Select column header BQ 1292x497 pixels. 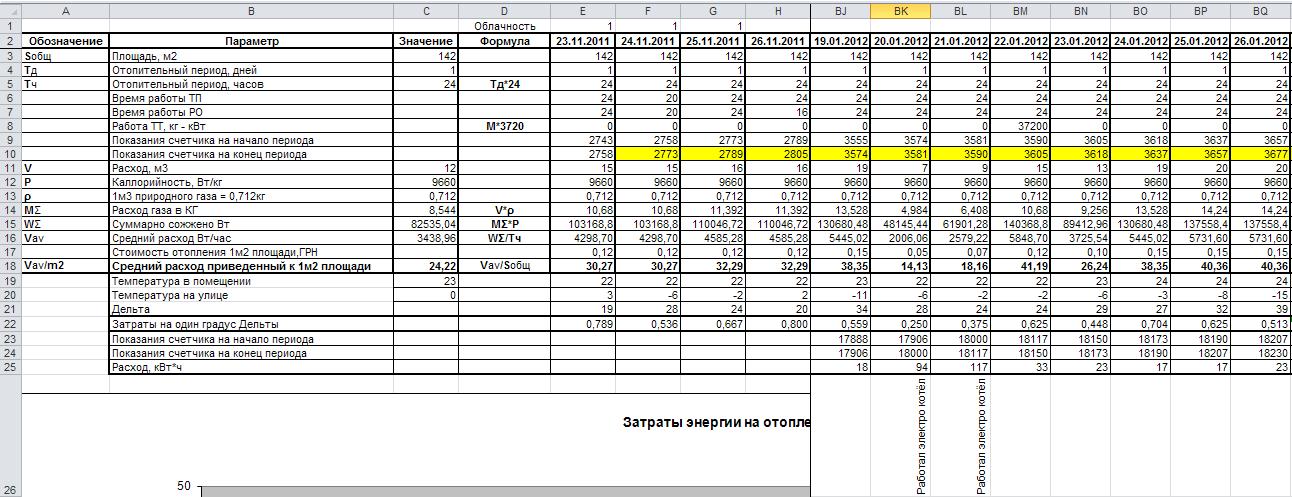(x=1260, y=10)
